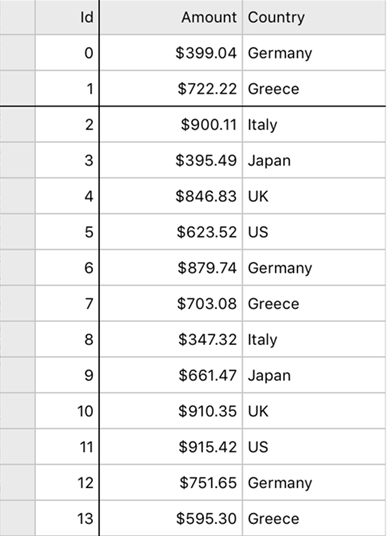The height and width of the screenshot is (536, 387).
Task: Click the UK cell beside $846.83
Action: click(314, 196)
